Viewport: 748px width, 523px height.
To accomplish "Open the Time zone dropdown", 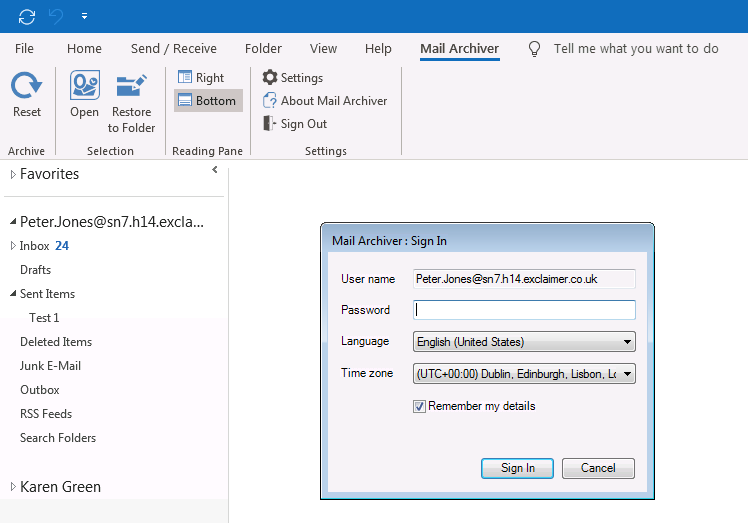I will tap(524, 374).
